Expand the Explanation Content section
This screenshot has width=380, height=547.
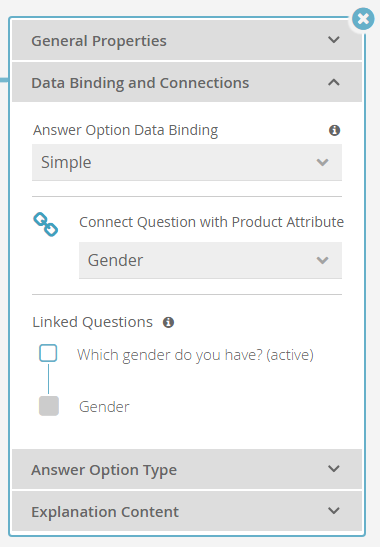coord(187,511)
